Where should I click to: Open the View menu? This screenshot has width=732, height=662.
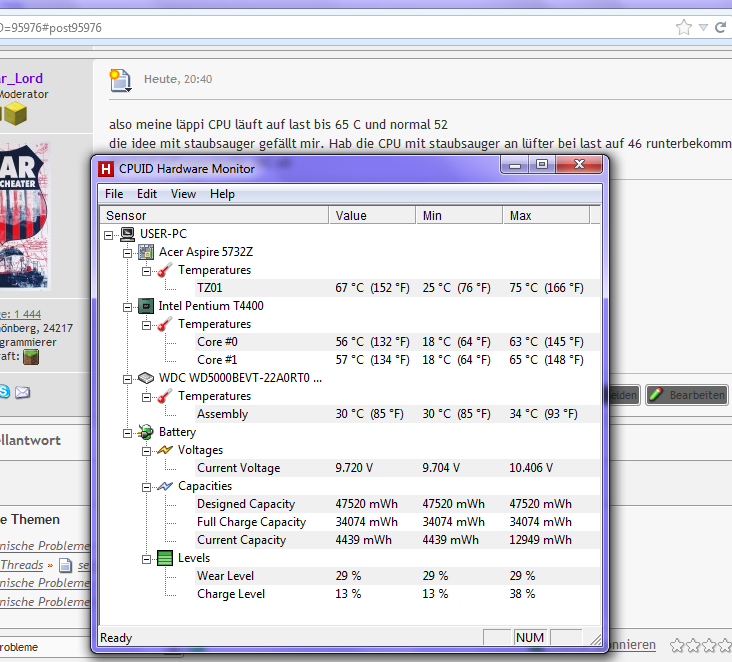(x=183, y=194)
